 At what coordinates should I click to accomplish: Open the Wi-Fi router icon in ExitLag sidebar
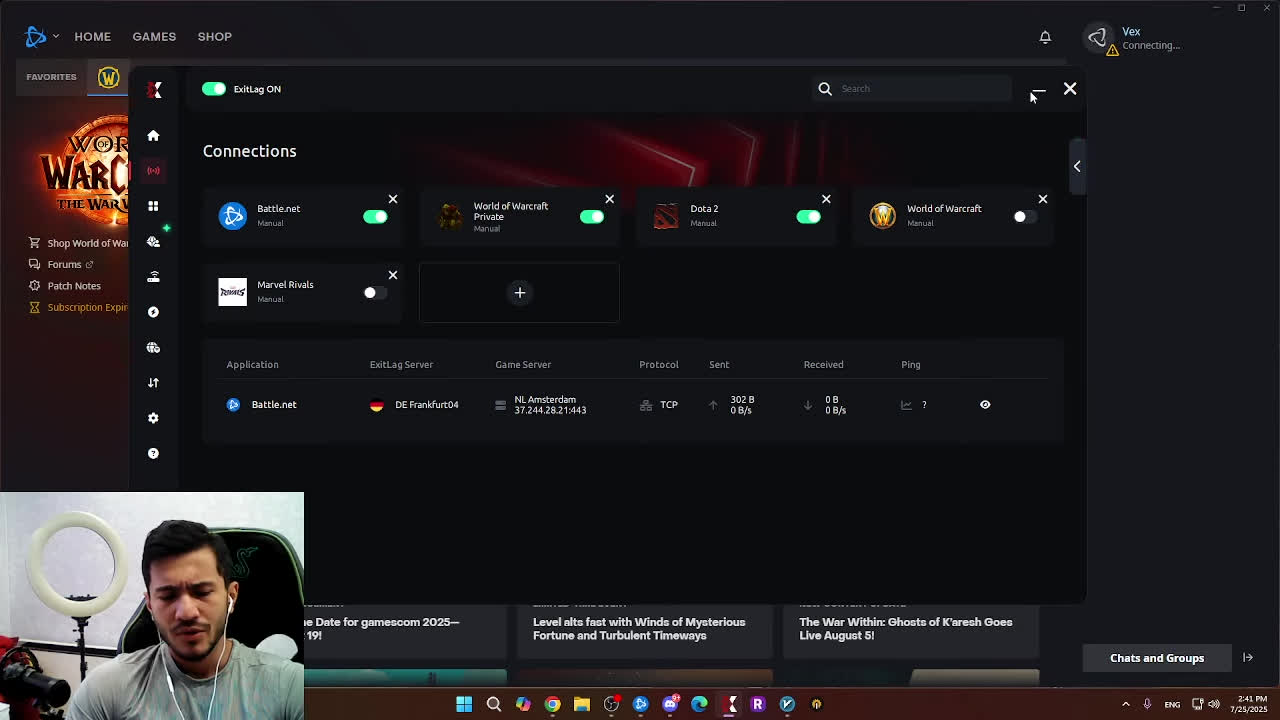153,276
